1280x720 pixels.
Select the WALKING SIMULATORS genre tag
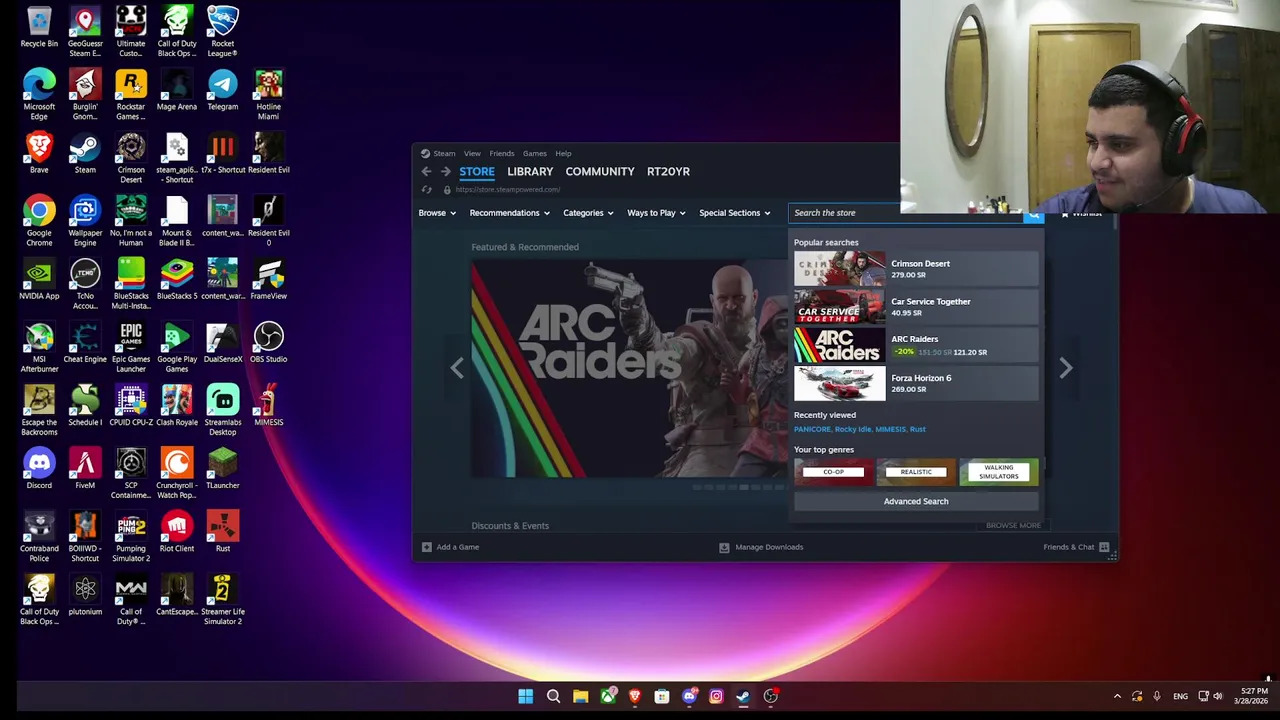tap(998, 472)
